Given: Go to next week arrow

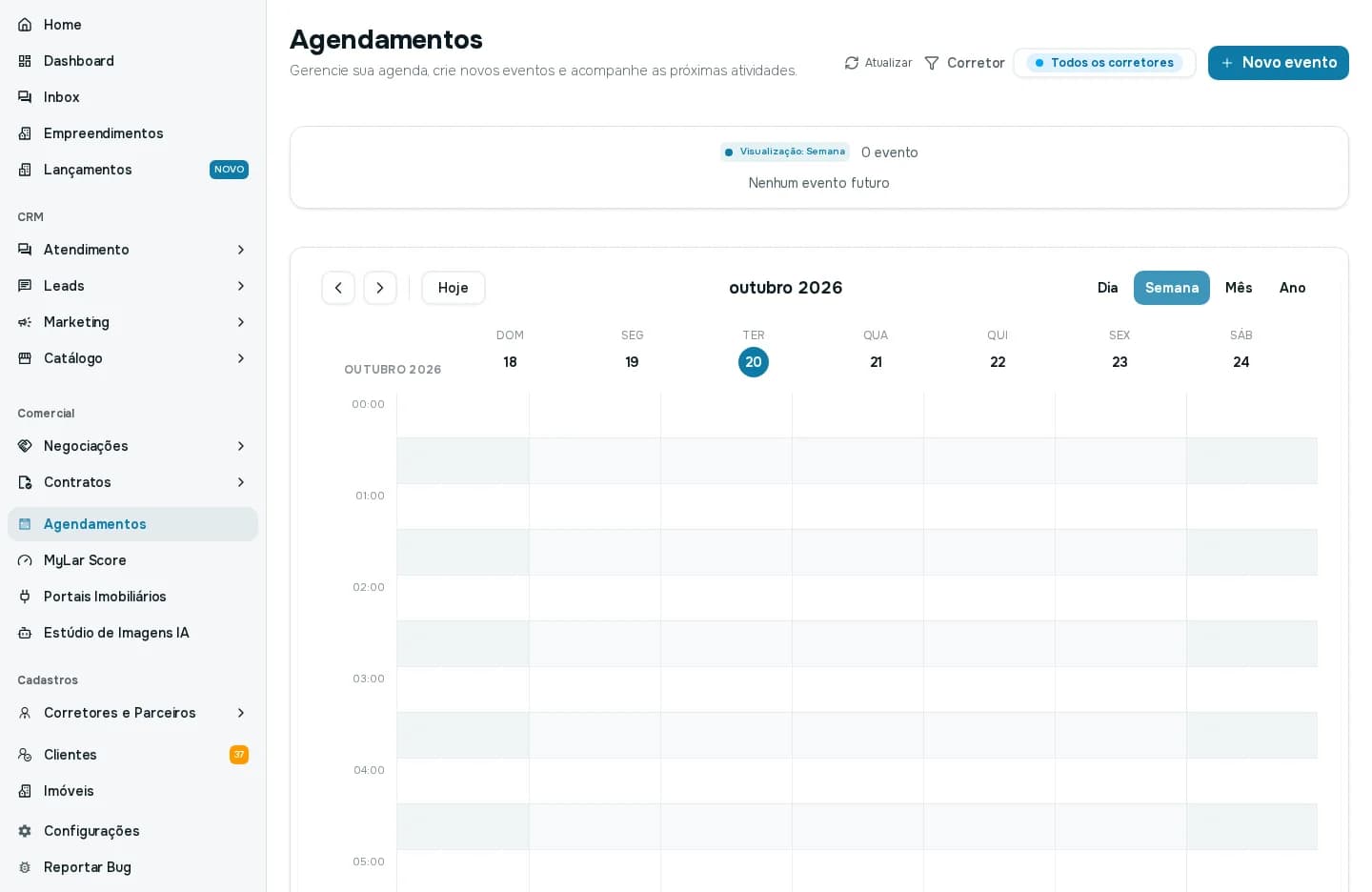Looking at the screenshot, I should tap(380, 288).
